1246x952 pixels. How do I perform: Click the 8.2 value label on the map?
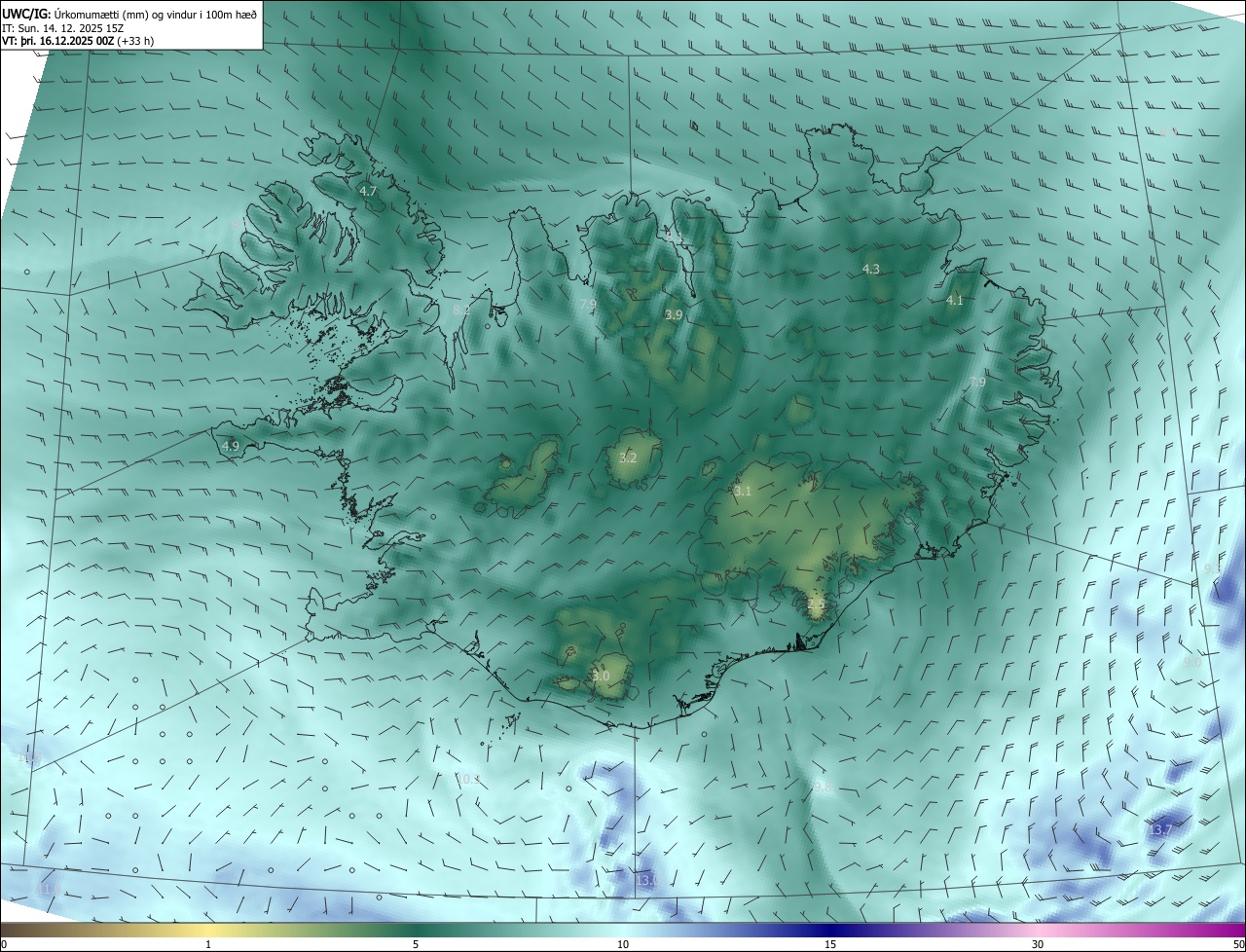pos(461,310)
